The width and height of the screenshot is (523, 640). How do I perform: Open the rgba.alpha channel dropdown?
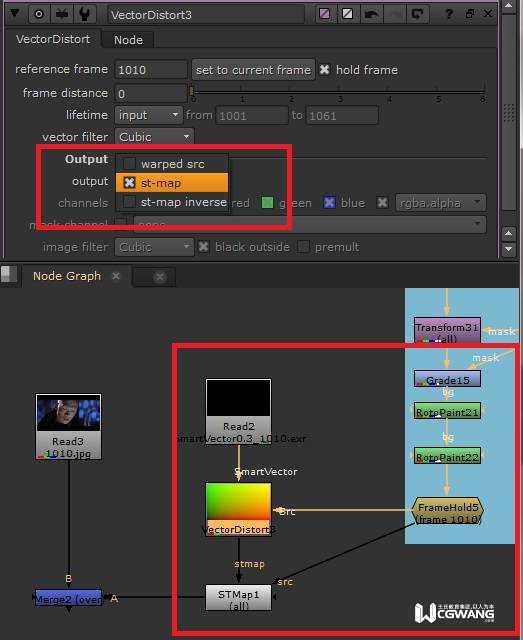(x=441, y=203)
